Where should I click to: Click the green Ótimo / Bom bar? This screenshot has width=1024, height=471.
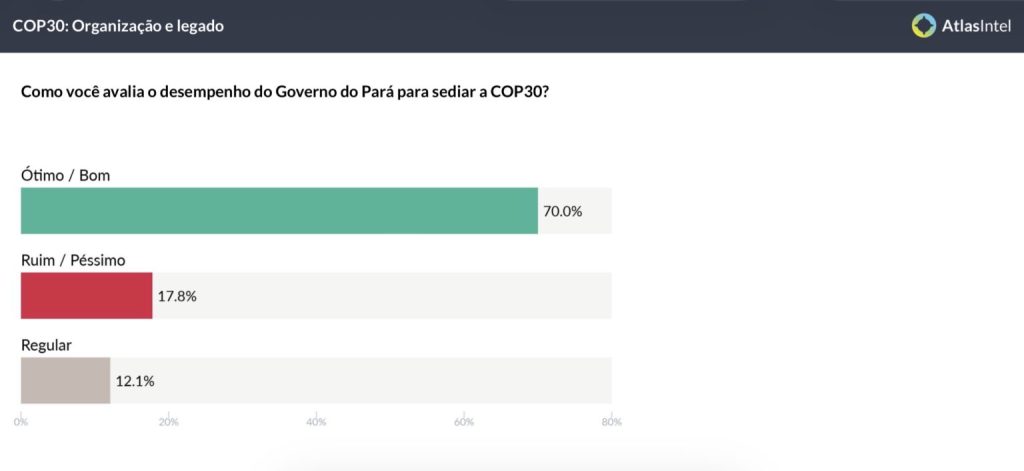click(279, 211)
